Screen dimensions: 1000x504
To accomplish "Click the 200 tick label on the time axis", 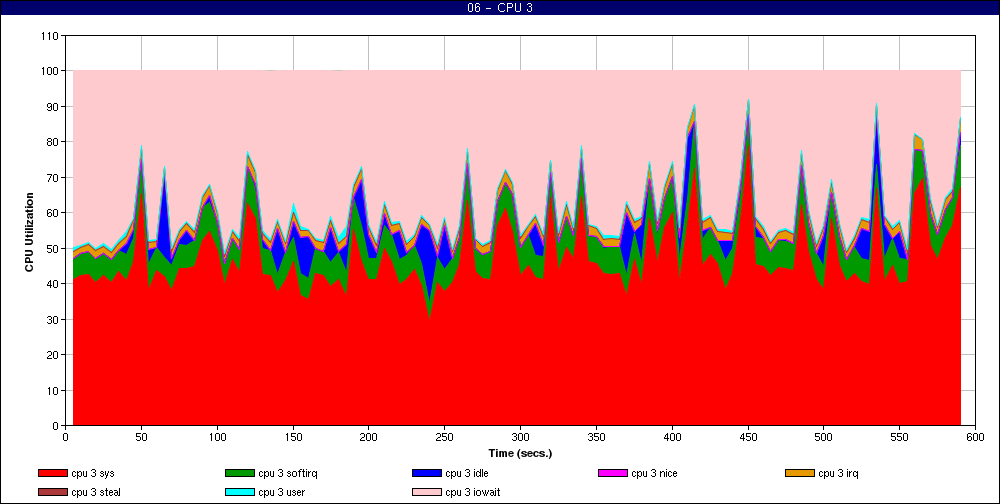I will point(369,438).
